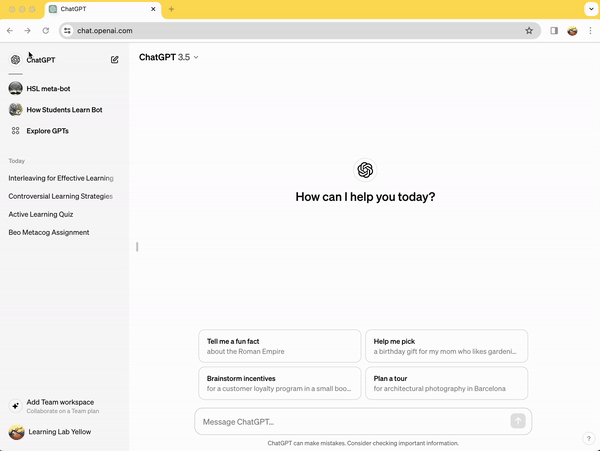Click the ChatGPT logo in sidebar
This screenshot has width=600, height=451.
pos(15,60)
